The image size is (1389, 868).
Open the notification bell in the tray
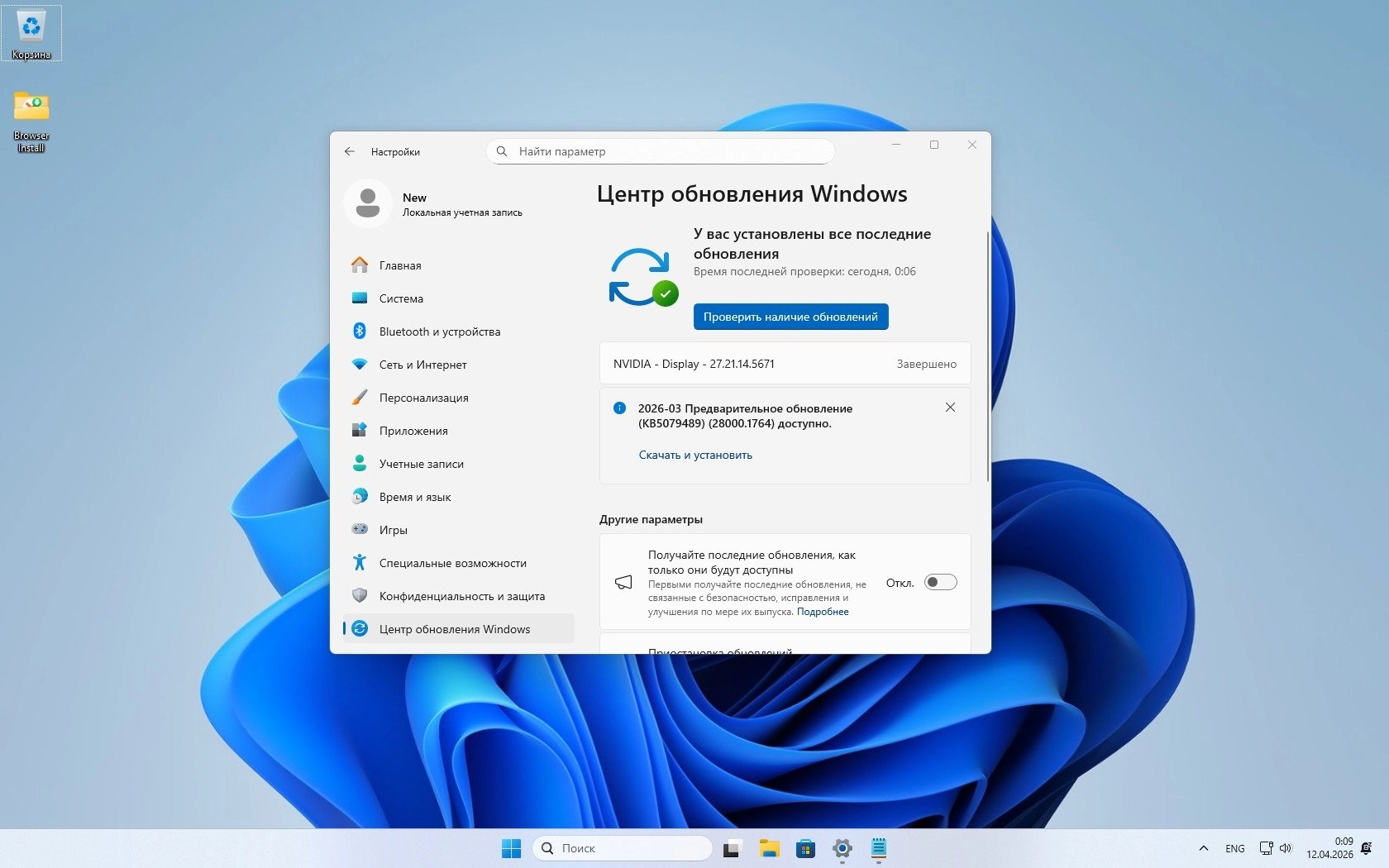(x=1367, y=848)
